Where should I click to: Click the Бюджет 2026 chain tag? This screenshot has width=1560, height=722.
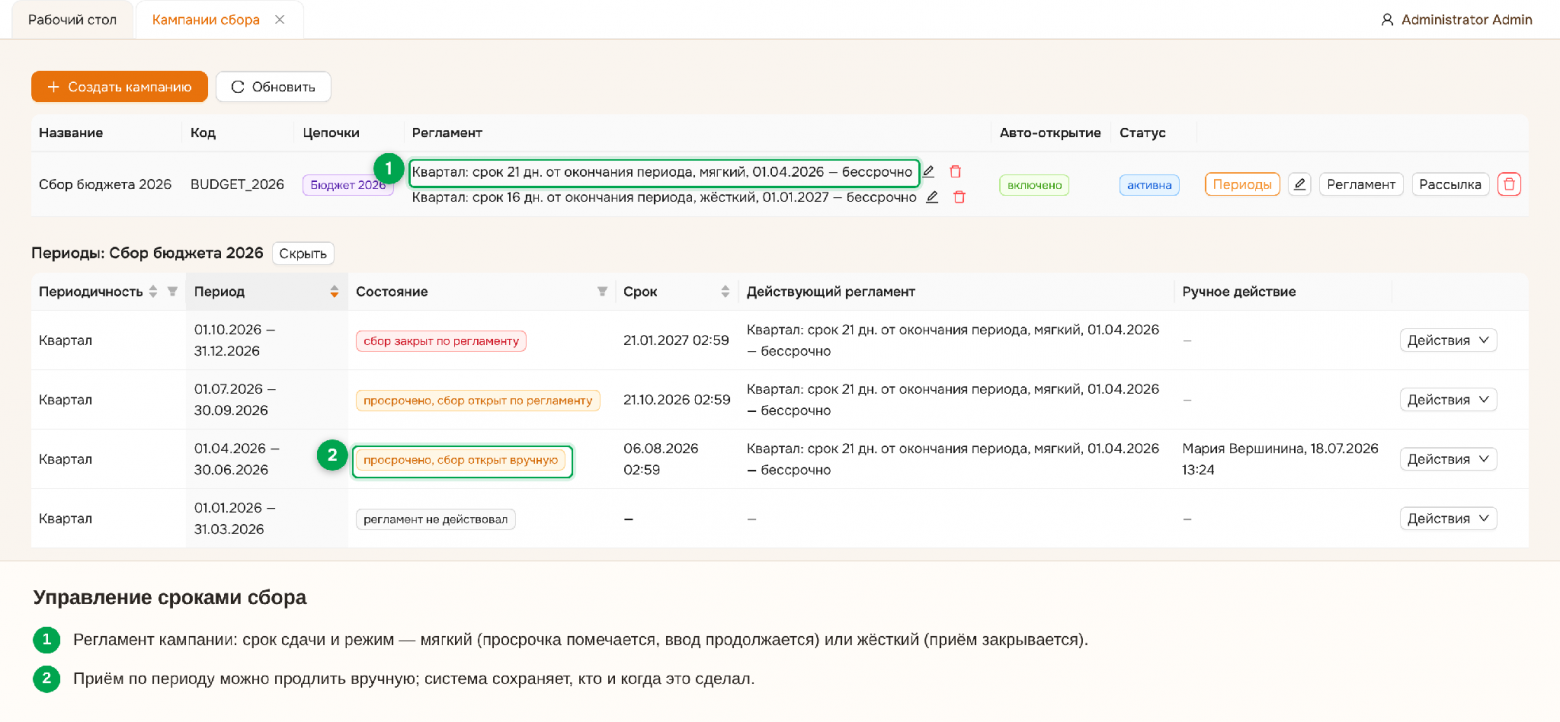coord(347,185)
